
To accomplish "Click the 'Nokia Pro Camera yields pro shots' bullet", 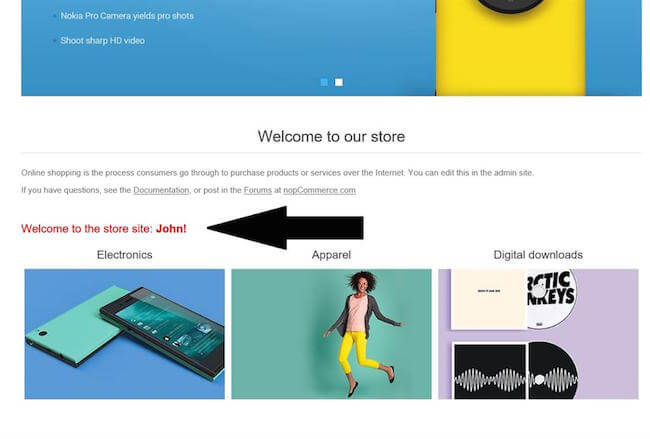I will tap(127, 16).
